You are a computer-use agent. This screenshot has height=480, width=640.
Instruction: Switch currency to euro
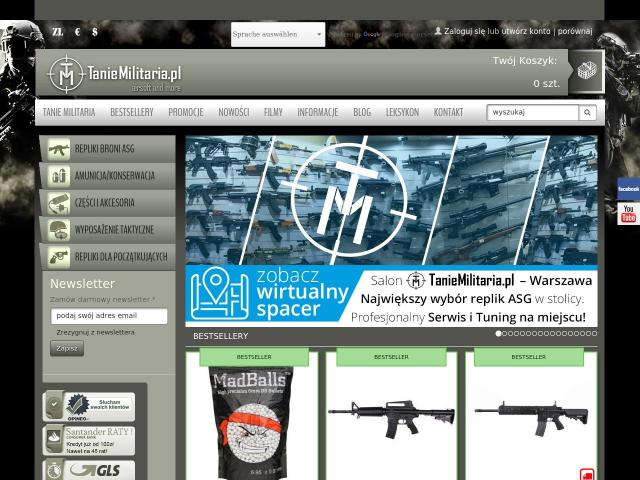[78, 32]
